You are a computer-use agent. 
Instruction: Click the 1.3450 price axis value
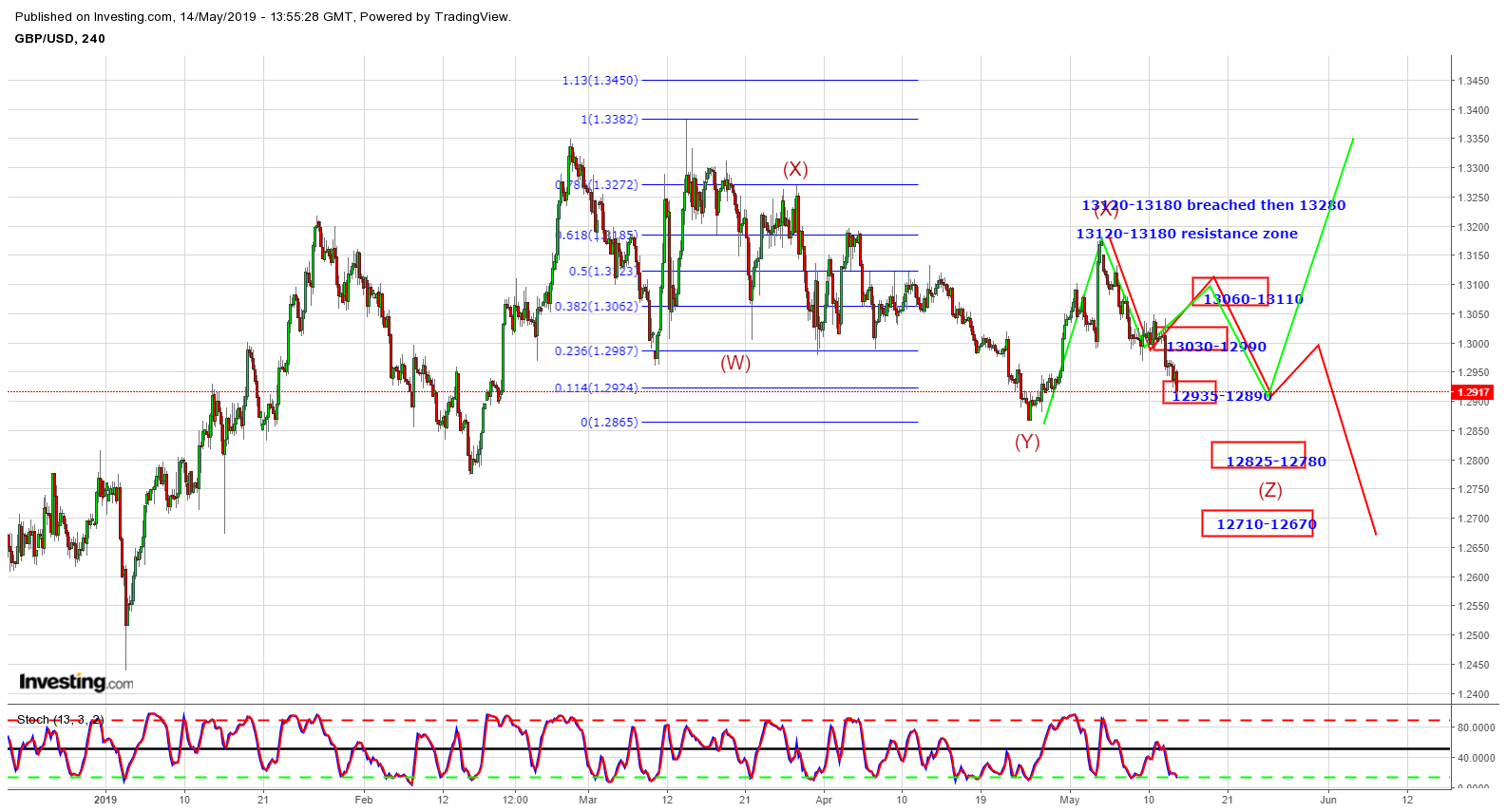pyautogui.click(x=1474, y=81)
